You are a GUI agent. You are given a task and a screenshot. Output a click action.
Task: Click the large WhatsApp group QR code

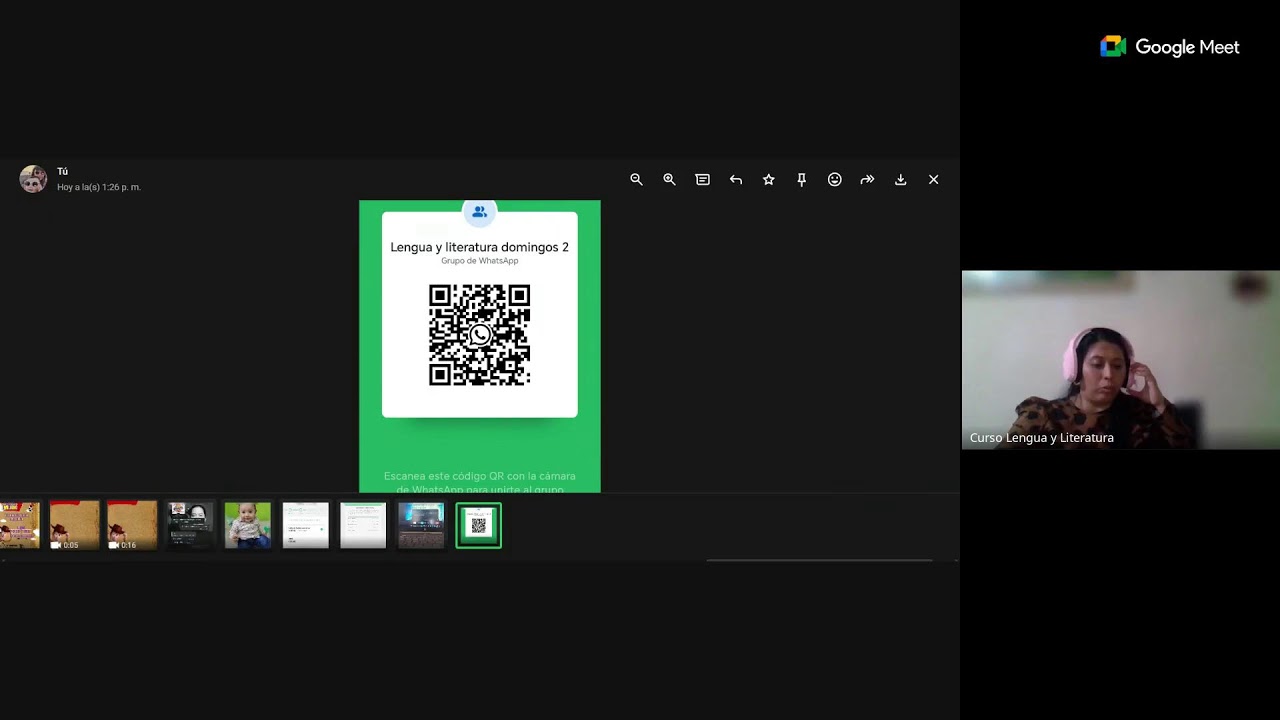pos(480,335)
